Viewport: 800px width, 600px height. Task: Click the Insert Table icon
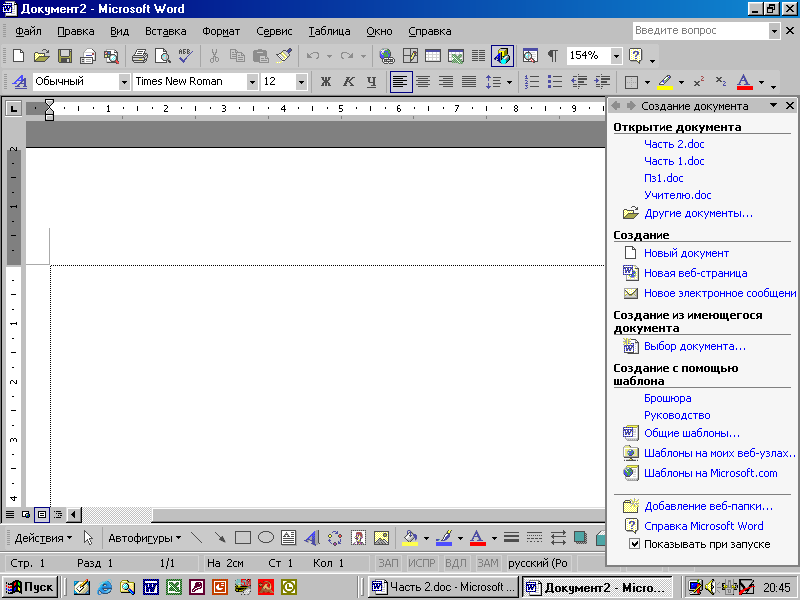[x=433, y=56]
